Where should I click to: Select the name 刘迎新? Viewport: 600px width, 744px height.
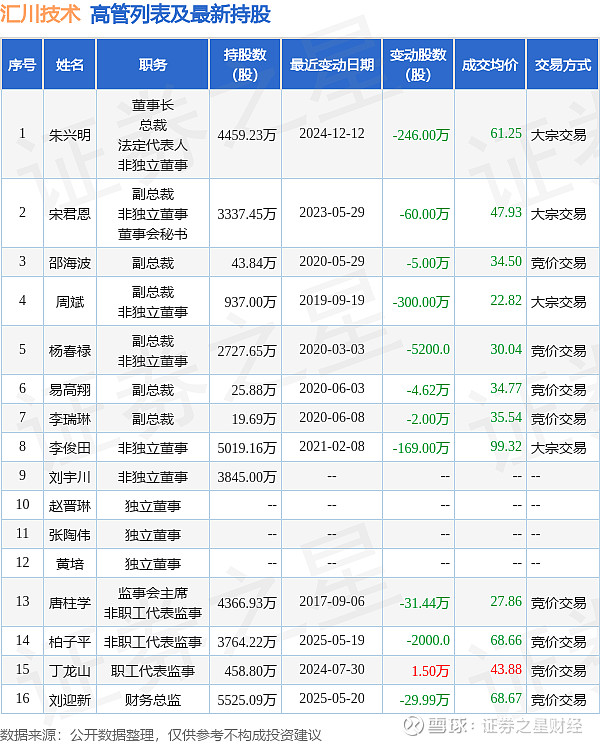70,700
